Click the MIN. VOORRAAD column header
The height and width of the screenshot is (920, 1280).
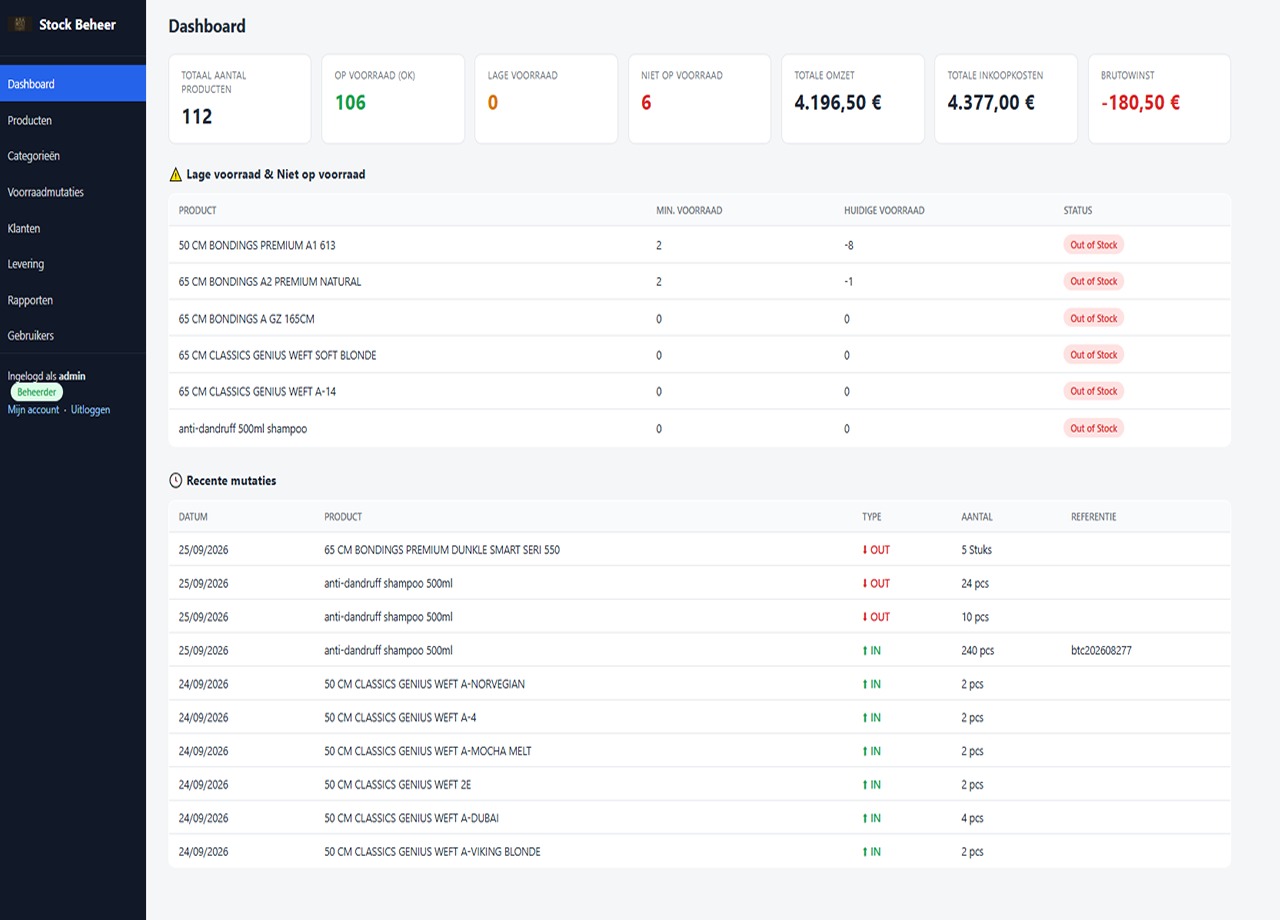click(x=689, y=211)
